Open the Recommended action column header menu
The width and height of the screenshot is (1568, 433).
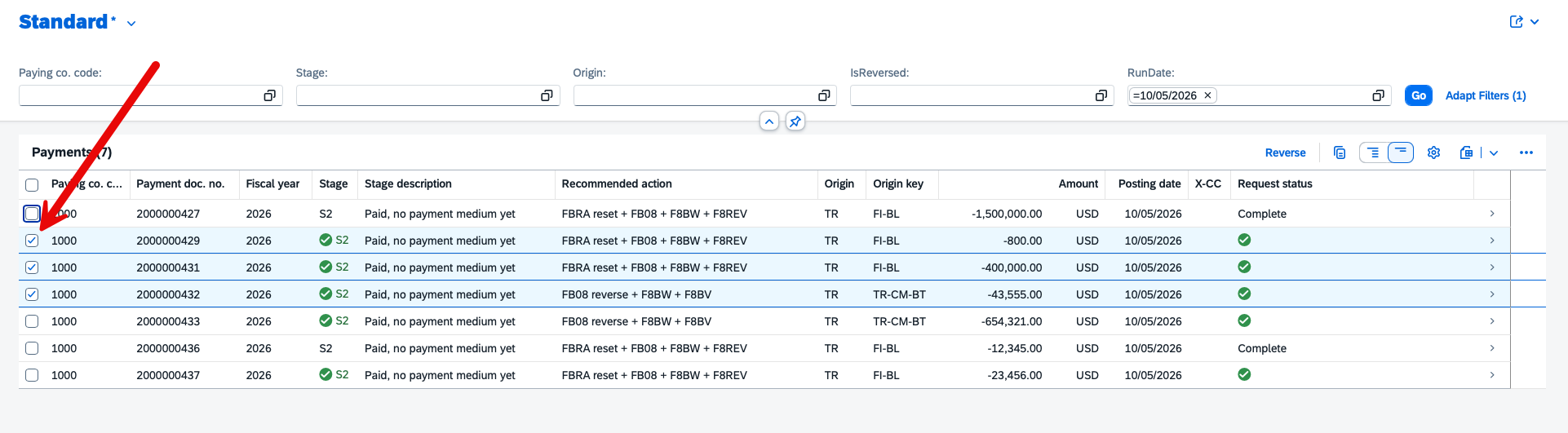[x=686, y=184]
